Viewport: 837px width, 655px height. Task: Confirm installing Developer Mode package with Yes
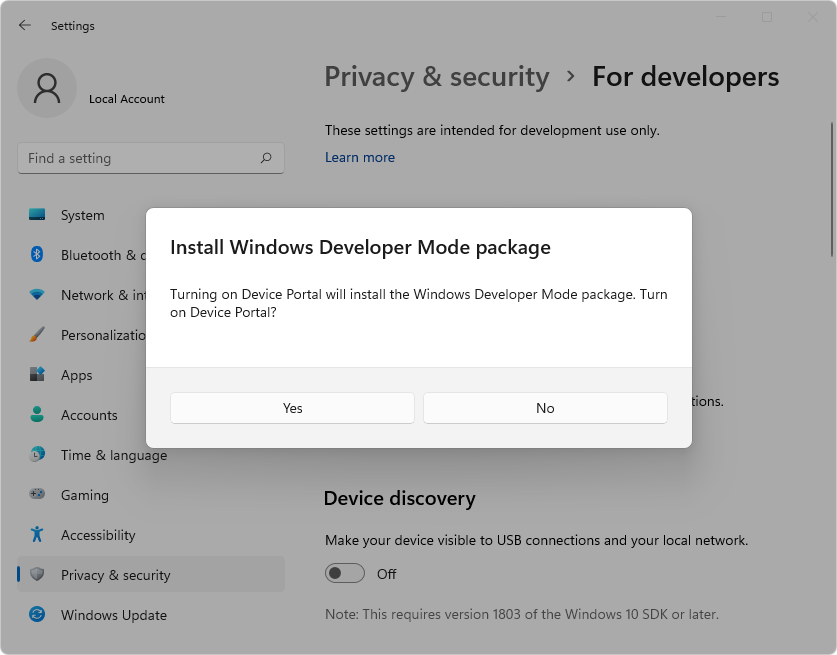coord(292,408)
